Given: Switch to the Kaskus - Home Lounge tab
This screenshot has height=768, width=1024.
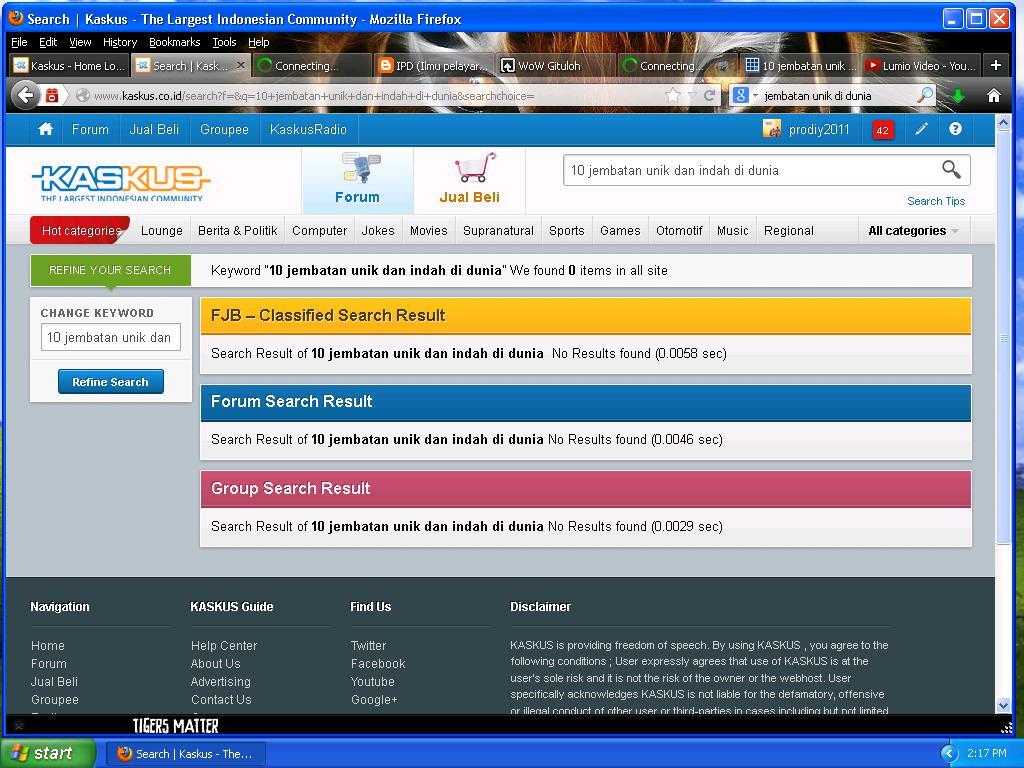Looking at the screenshot, I should click(69, 65).
